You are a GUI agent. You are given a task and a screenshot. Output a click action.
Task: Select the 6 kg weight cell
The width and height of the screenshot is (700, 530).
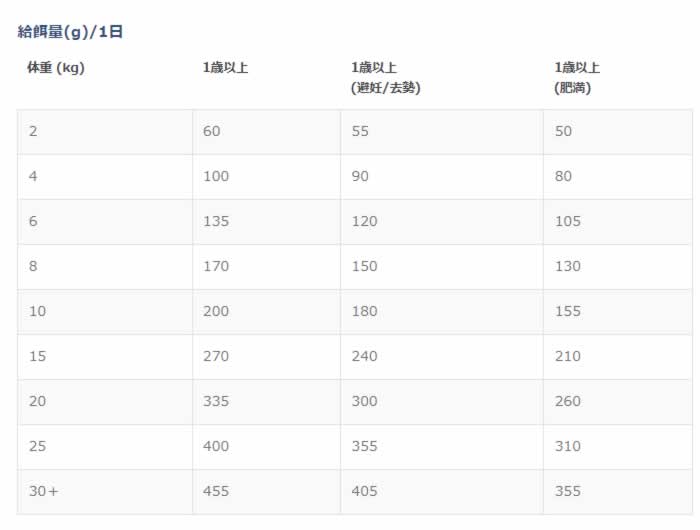tap(33, 221)
